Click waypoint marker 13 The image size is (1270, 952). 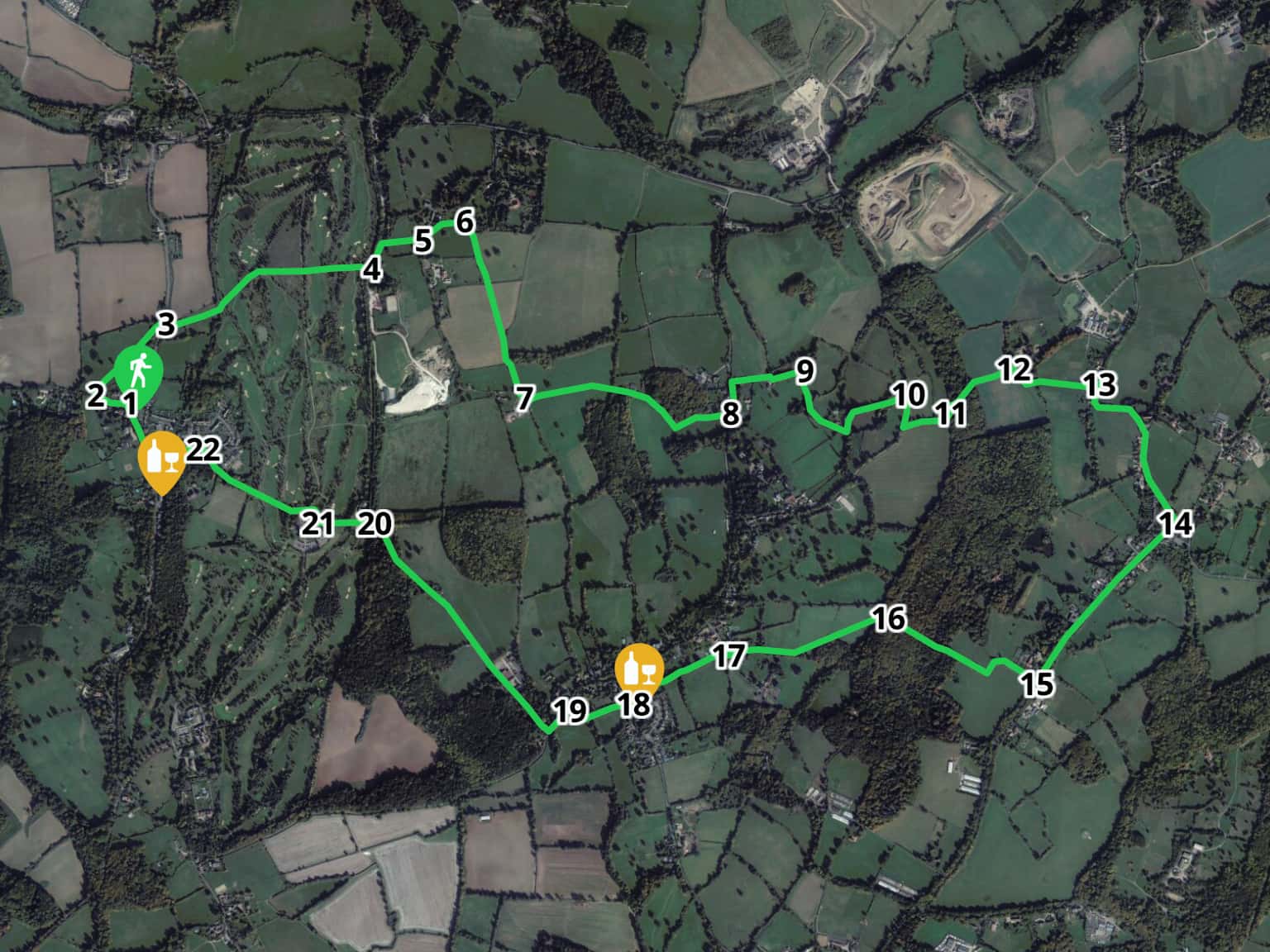click(x=1100, y=384)
